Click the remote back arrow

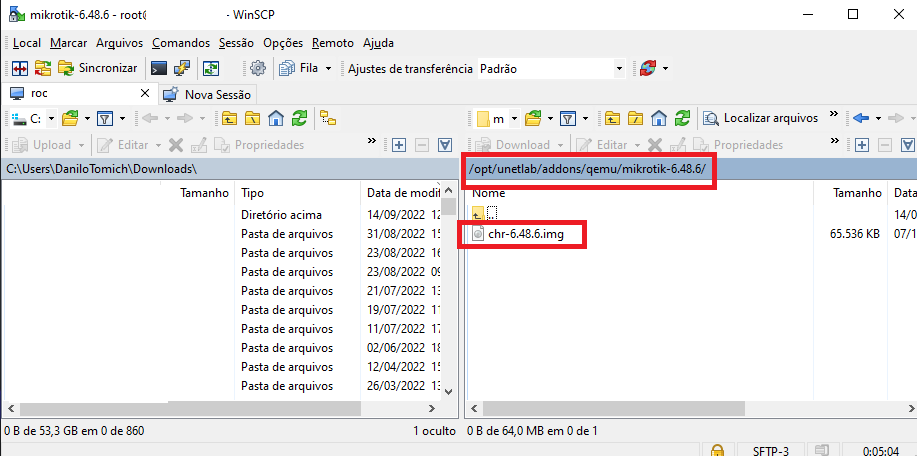(861, 119)
